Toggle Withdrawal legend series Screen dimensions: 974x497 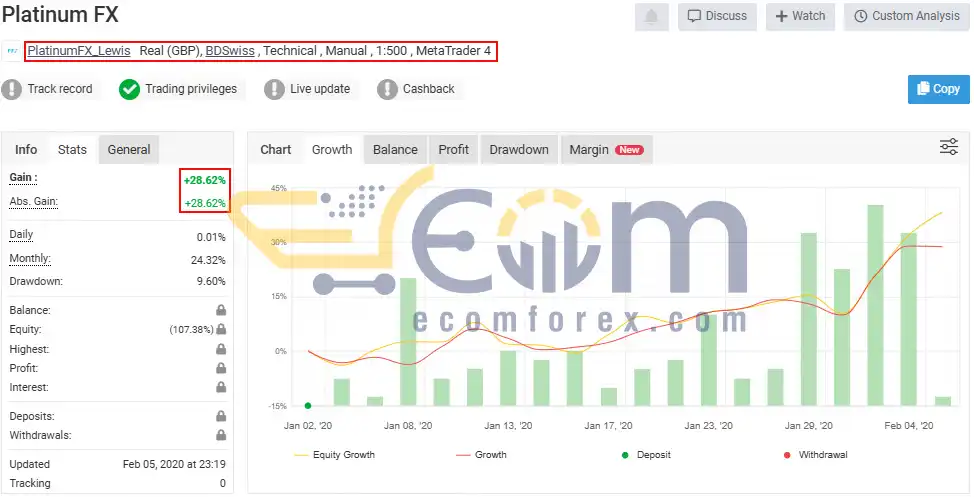point(816,455)
